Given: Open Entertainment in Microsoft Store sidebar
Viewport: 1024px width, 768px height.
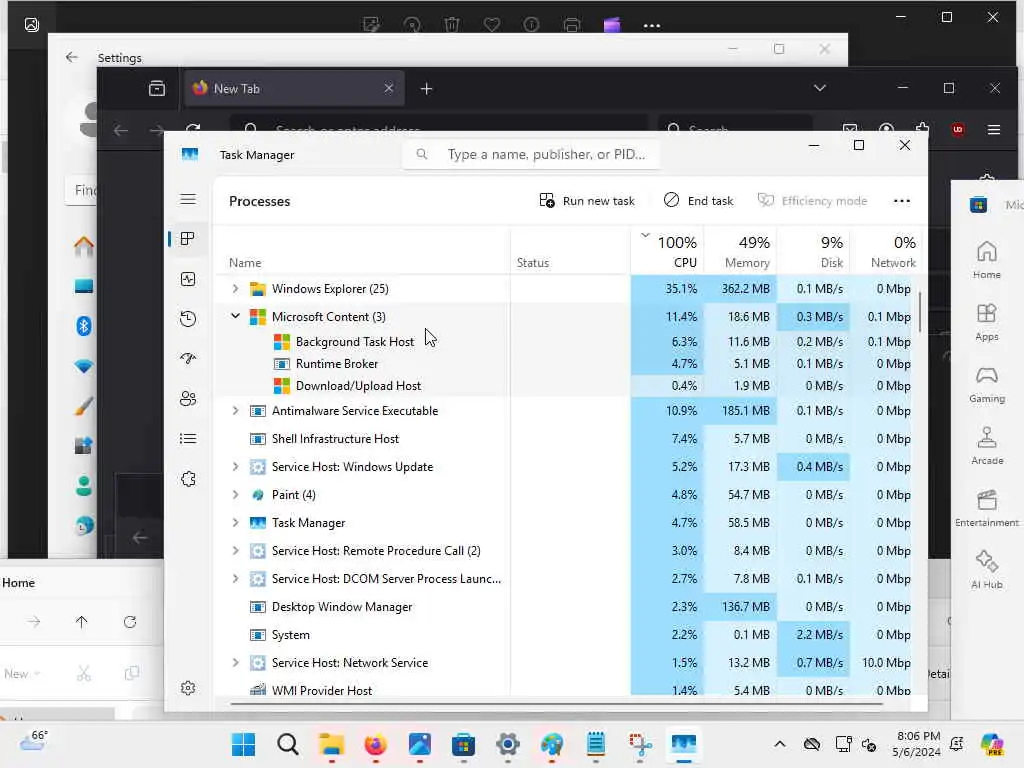Looking at the screenshot, I should click(986, 508).
